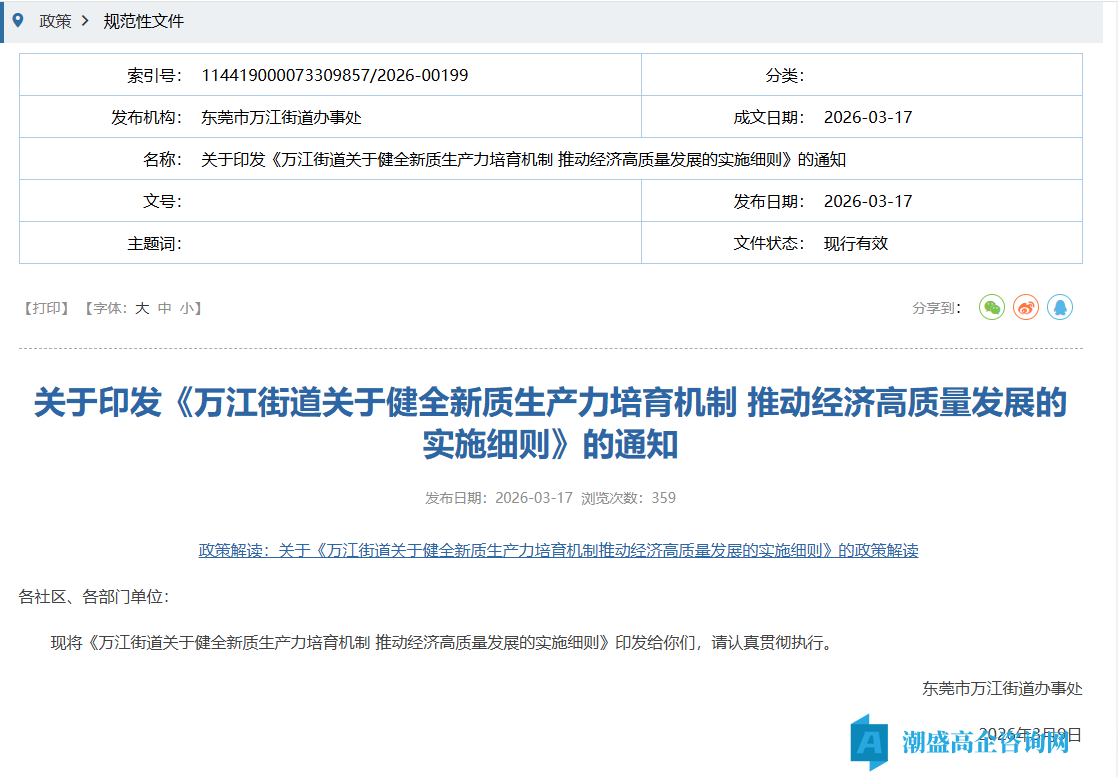The width and height of the screenshot is (1118, 777).
Task: Click the document name in the 名称 row
Action: point(523,159)
